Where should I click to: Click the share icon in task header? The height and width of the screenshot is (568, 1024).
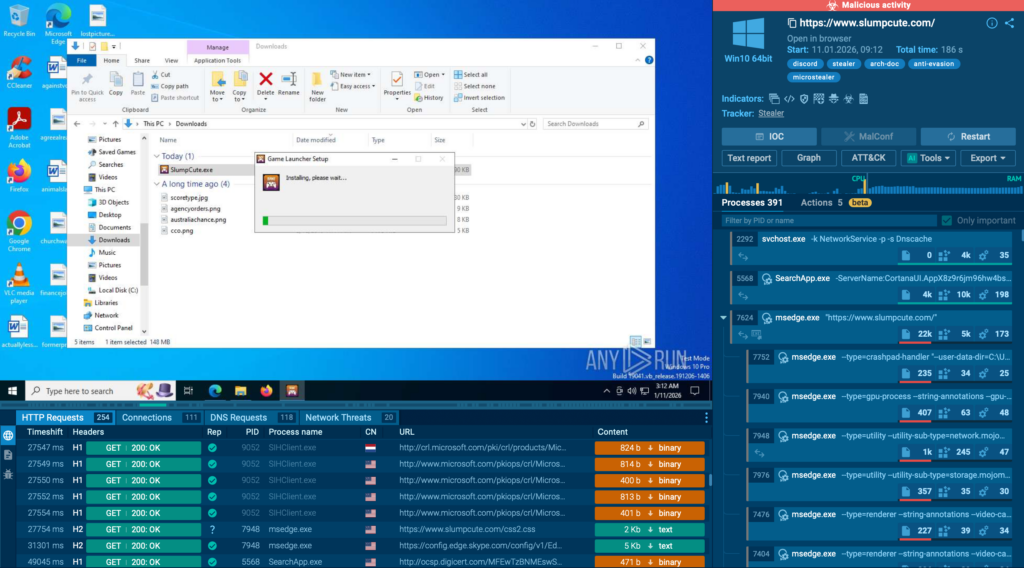(x=1009, y=23)
